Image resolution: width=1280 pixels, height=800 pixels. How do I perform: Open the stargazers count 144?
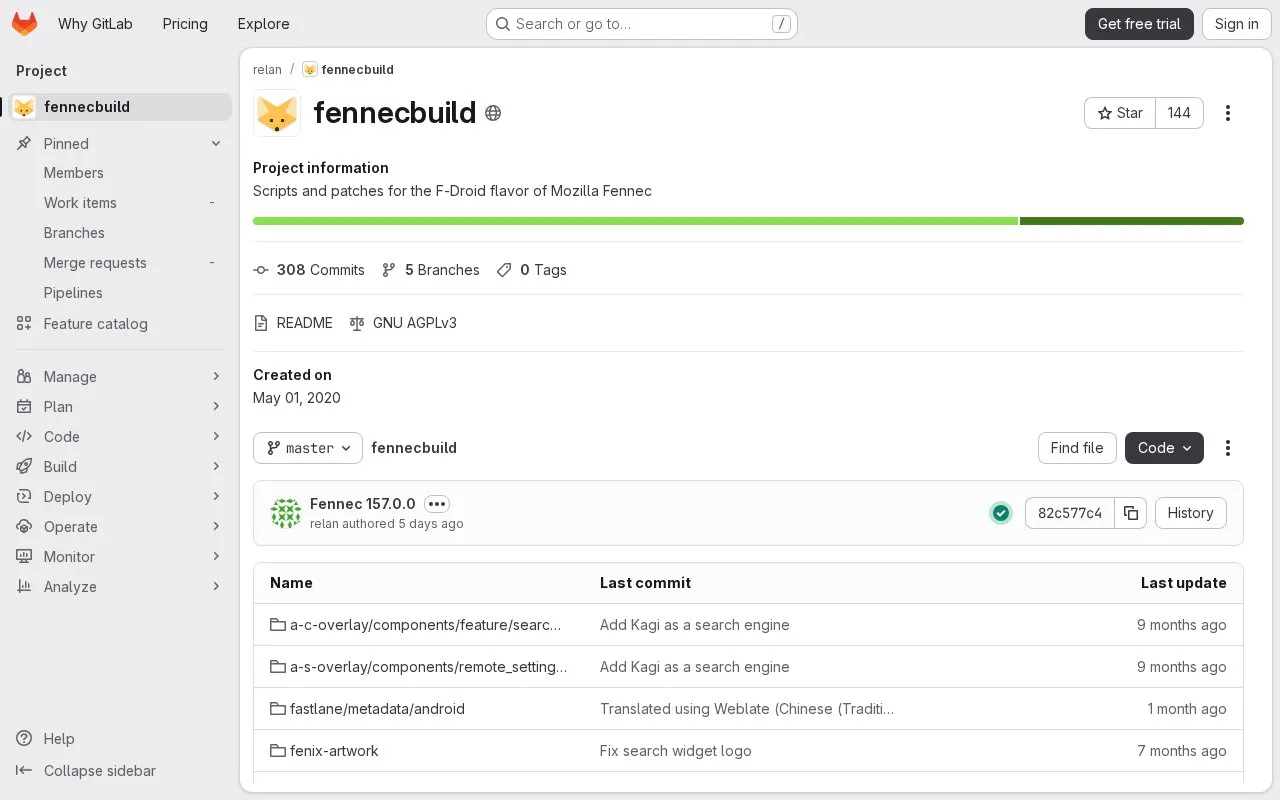point(1179,113)
